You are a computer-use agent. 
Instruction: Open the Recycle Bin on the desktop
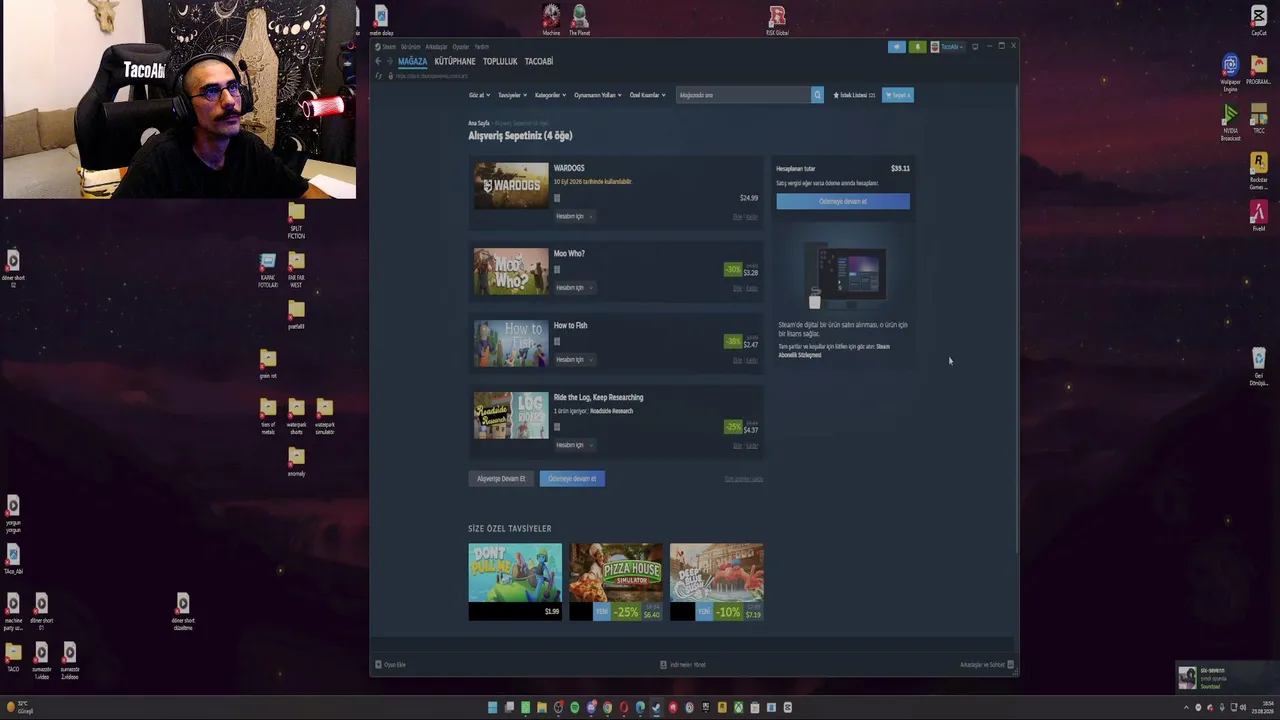pos(1259,366)
